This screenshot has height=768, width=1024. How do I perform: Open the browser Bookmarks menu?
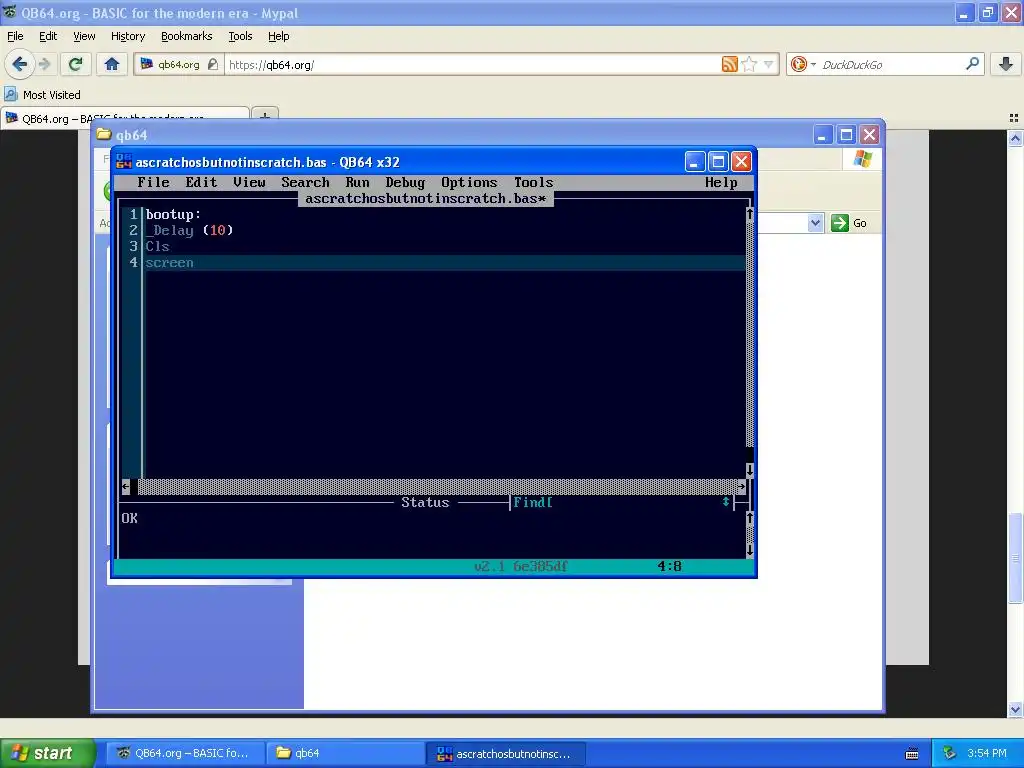pos(186,36)
